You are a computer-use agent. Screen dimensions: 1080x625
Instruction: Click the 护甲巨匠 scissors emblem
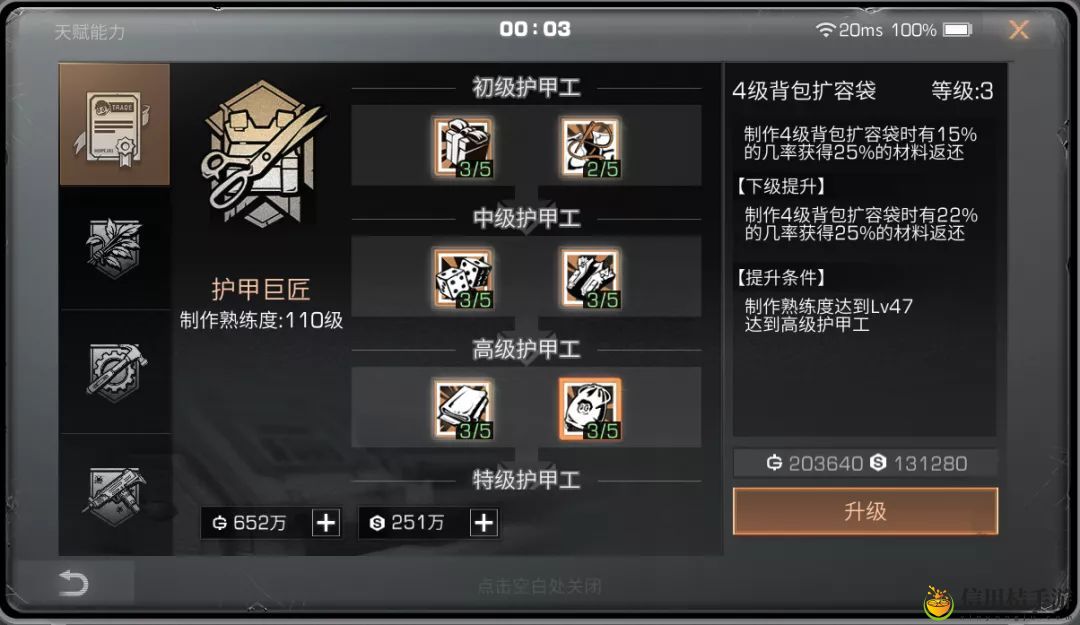coord(262,154)
